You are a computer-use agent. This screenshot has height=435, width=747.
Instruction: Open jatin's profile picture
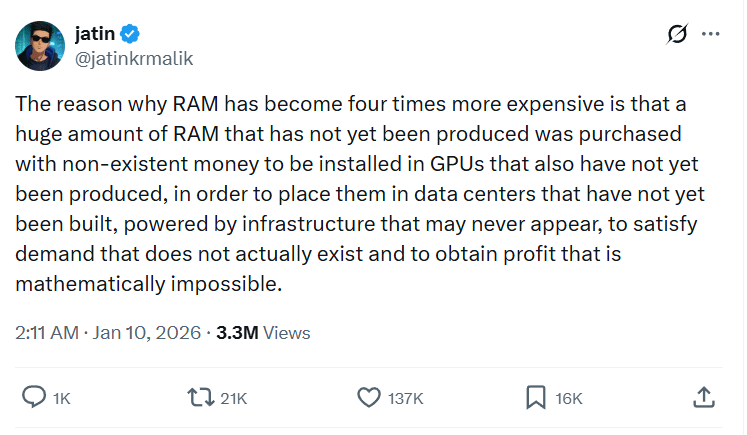click(39, 45)
